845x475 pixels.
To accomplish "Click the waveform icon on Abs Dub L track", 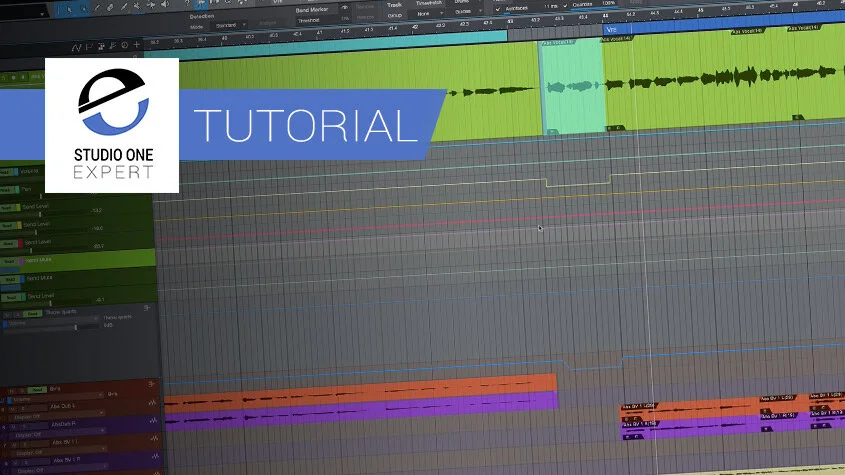I will 153,403.
